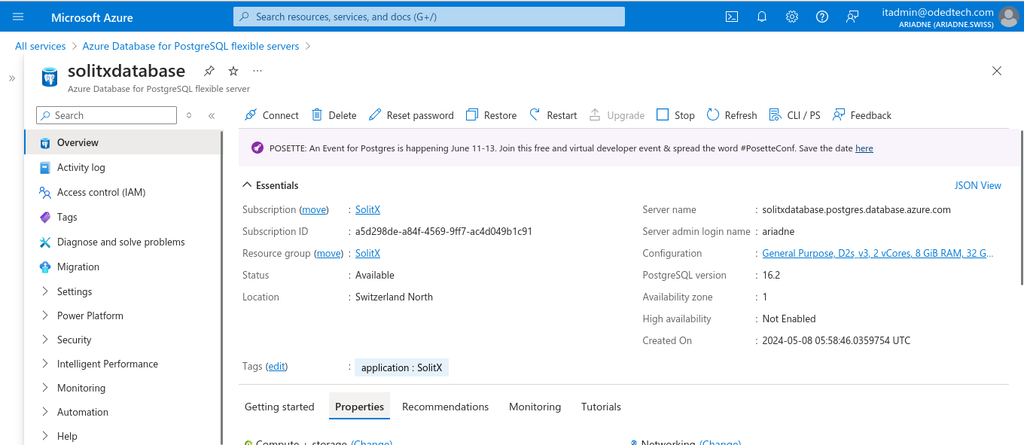Click the application : SolitX tag
The image size is (1024, 445).
pos(402,368)
